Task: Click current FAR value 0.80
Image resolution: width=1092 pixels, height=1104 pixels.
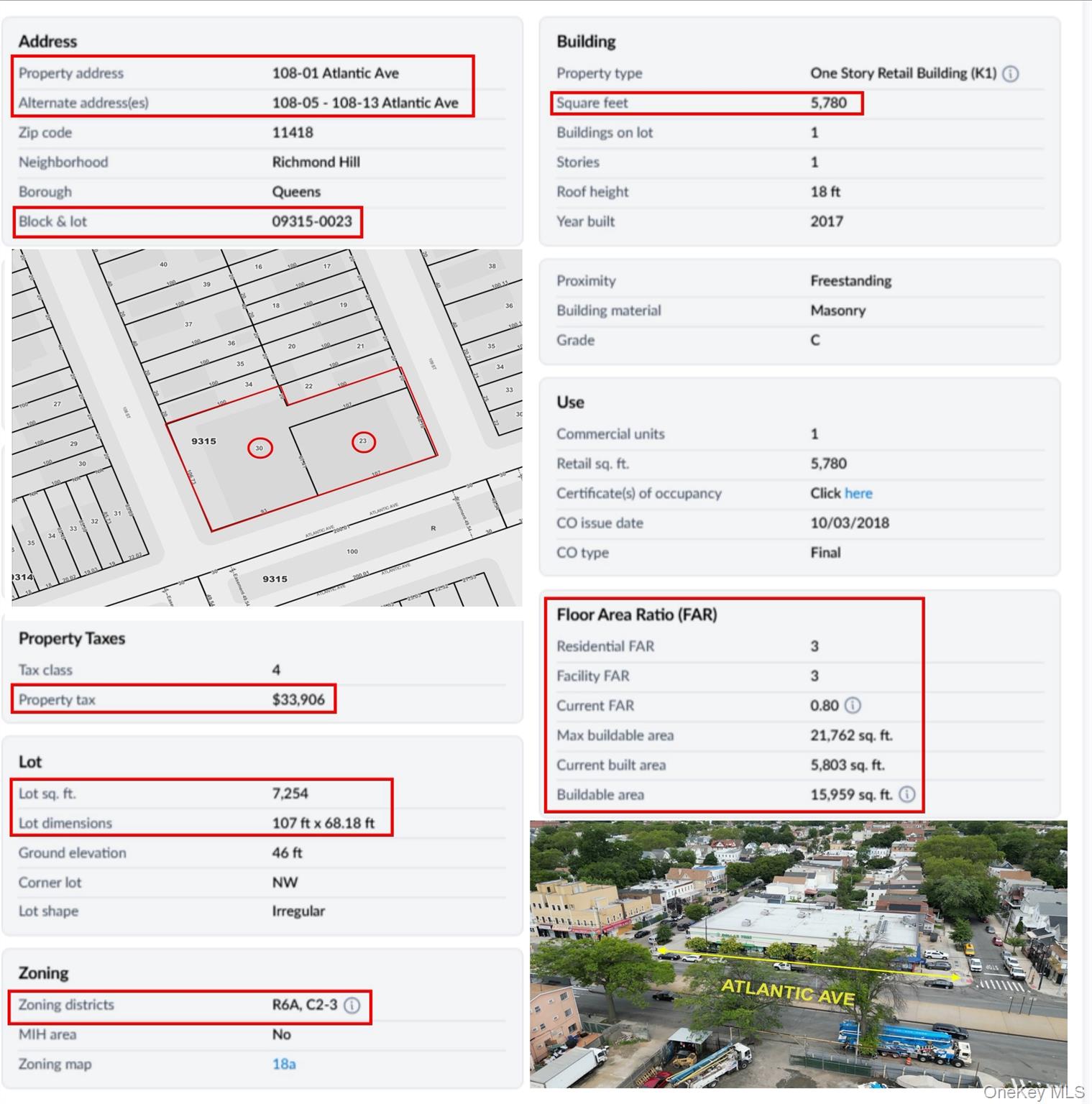Action: (825, 705)
